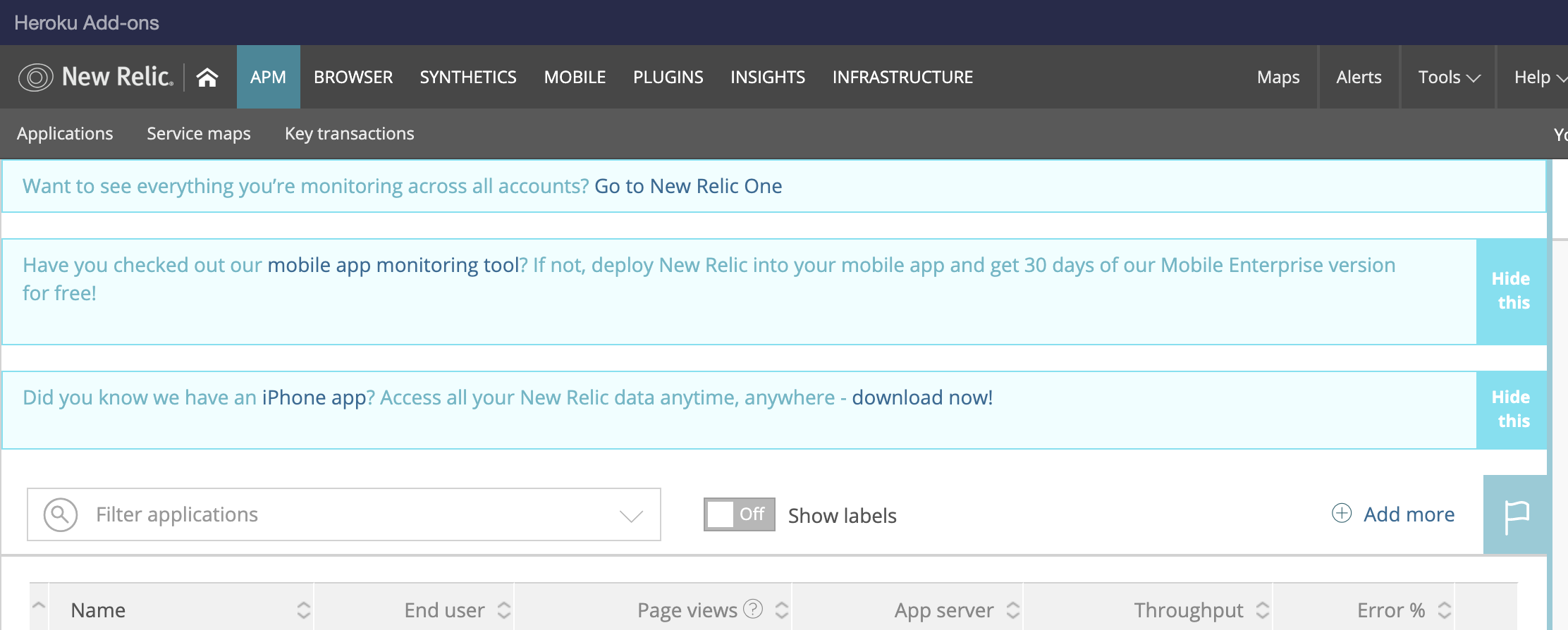Open Alerts in the top bar

[1359, 77]
